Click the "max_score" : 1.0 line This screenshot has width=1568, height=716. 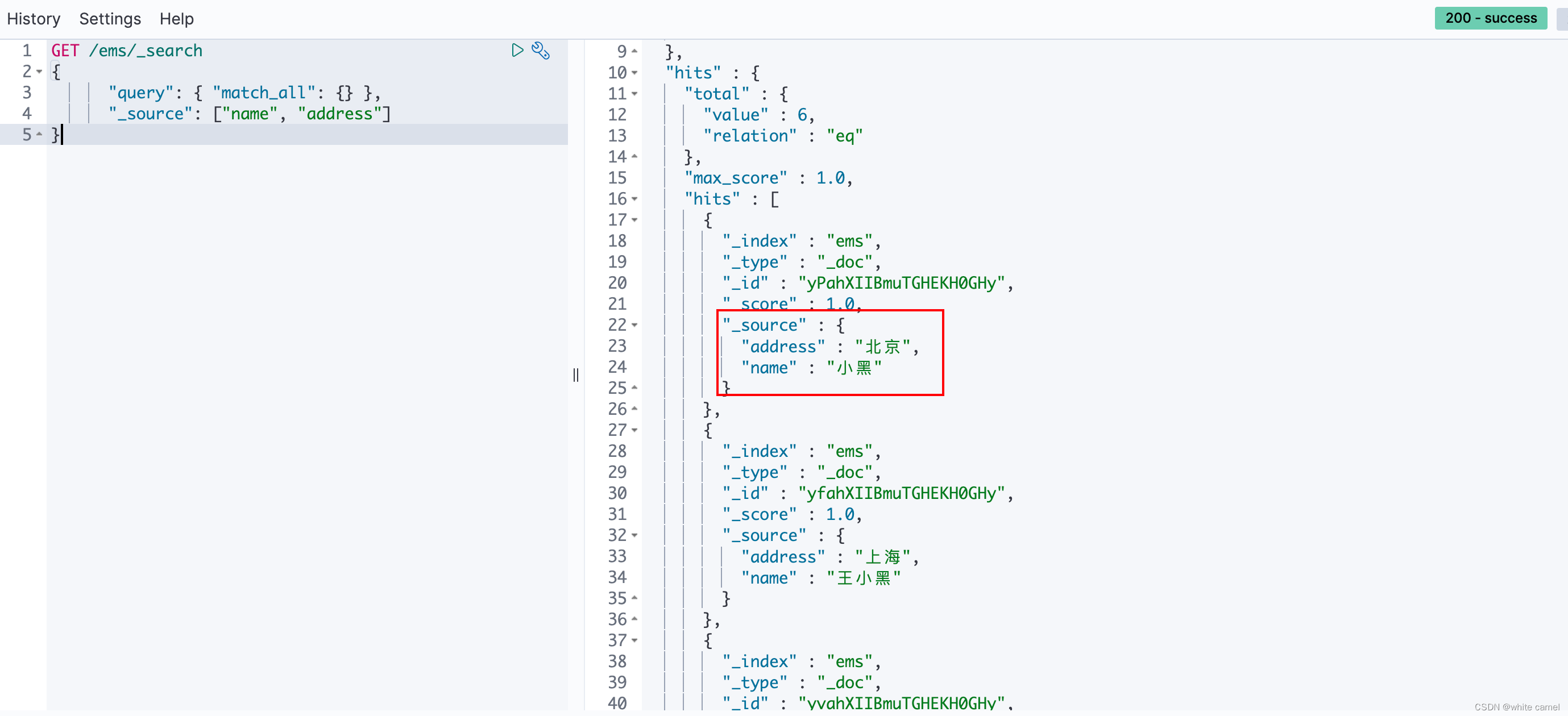(x=768, y=178)
